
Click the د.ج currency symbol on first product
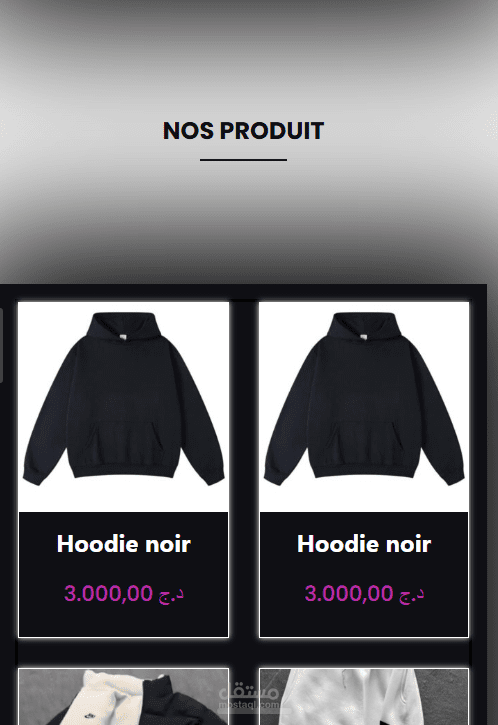point(171,595)
